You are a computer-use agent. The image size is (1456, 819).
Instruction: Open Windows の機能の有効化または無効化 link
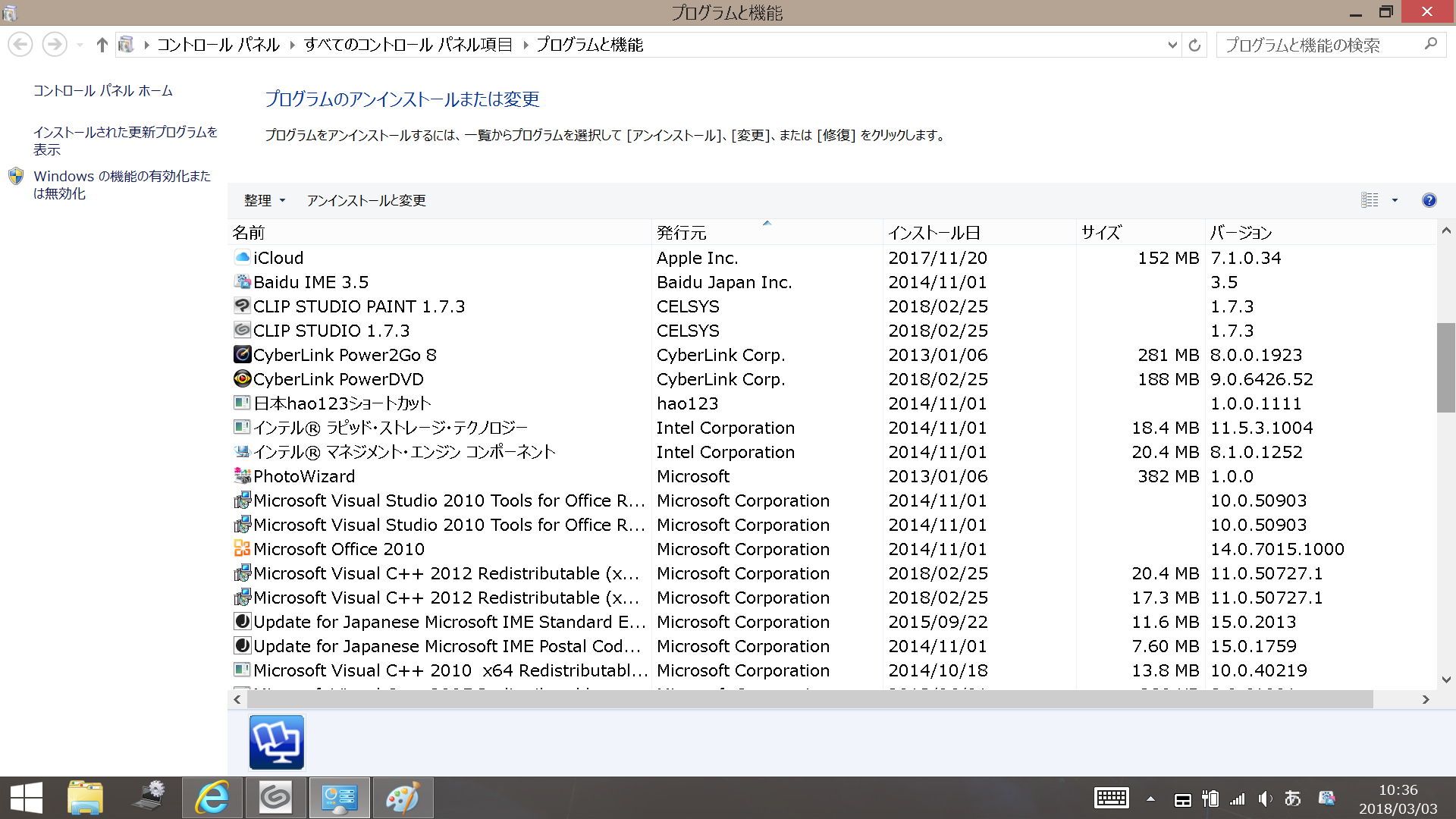pos(121,184)
